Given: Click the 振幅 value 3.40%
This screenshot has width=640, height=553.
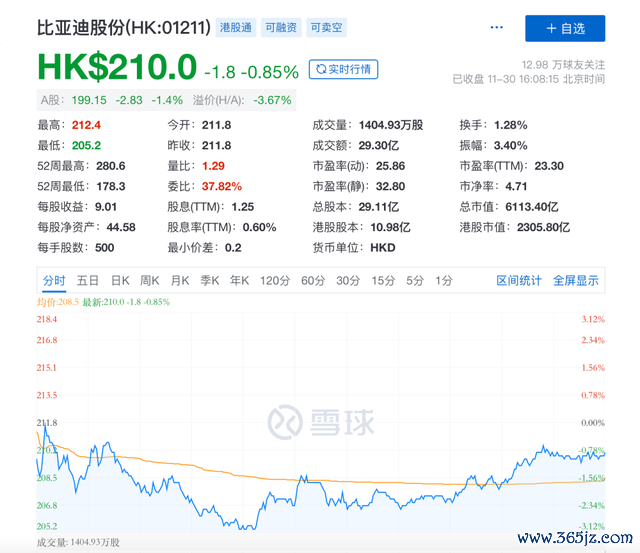Looking at the screenshot, I should coord(510,145).
